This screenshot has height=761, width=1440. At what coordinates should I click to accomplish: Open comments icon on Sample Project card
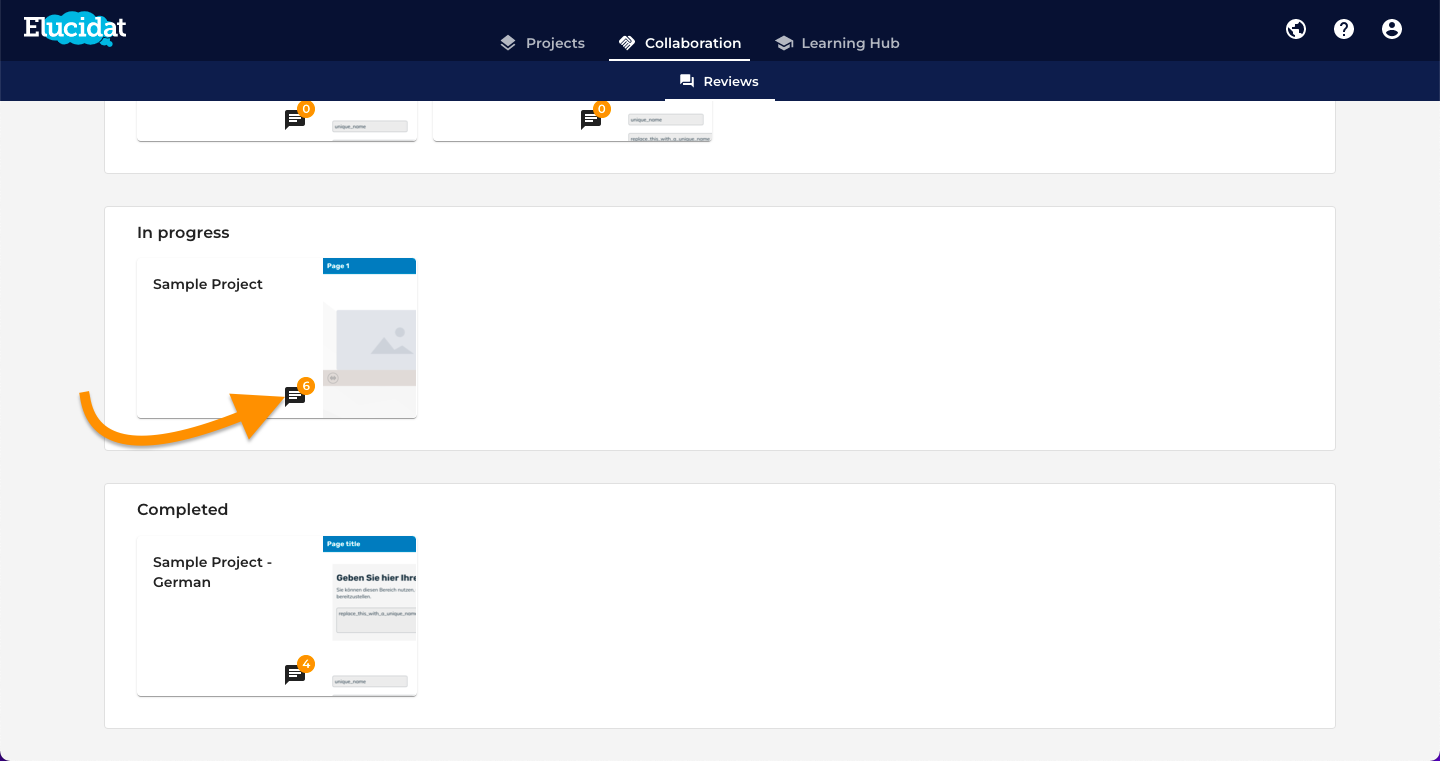pyautogui.click(x=295, y=396)
